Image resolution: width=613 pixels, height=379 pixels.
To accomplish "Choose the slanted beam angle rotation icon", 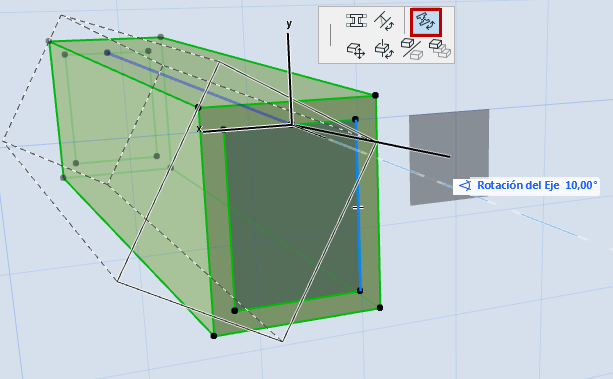I will click(x=384, y=22).
